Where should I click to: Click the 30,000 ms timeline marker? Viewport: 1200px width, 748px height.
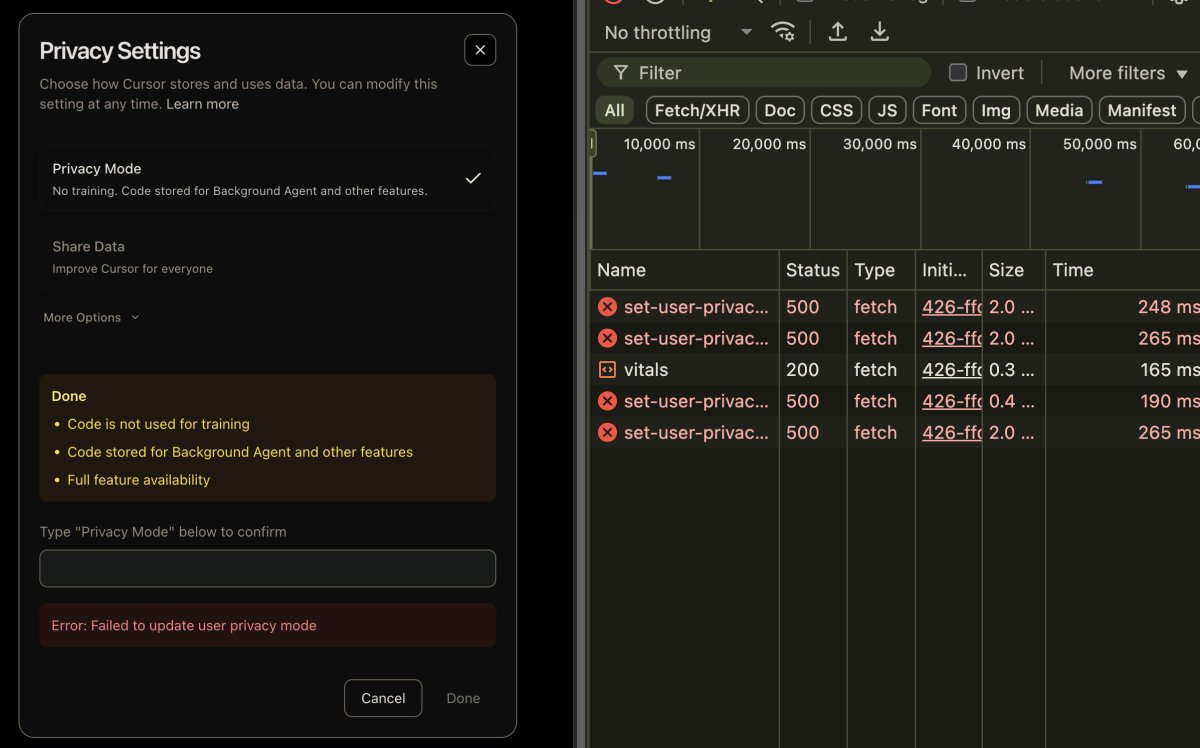[x=880, y=144]
